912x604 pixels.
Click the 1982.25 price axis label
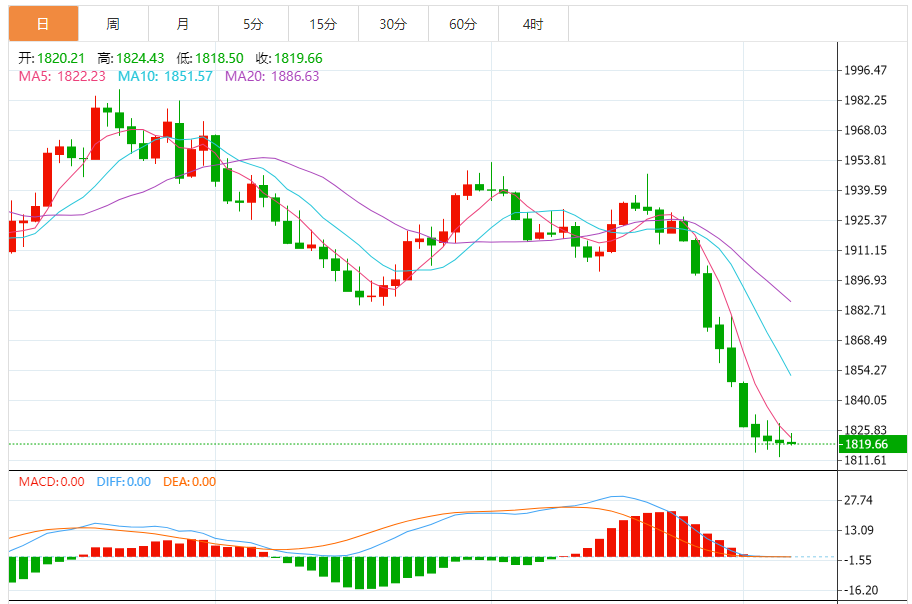[x=865, y=100]
